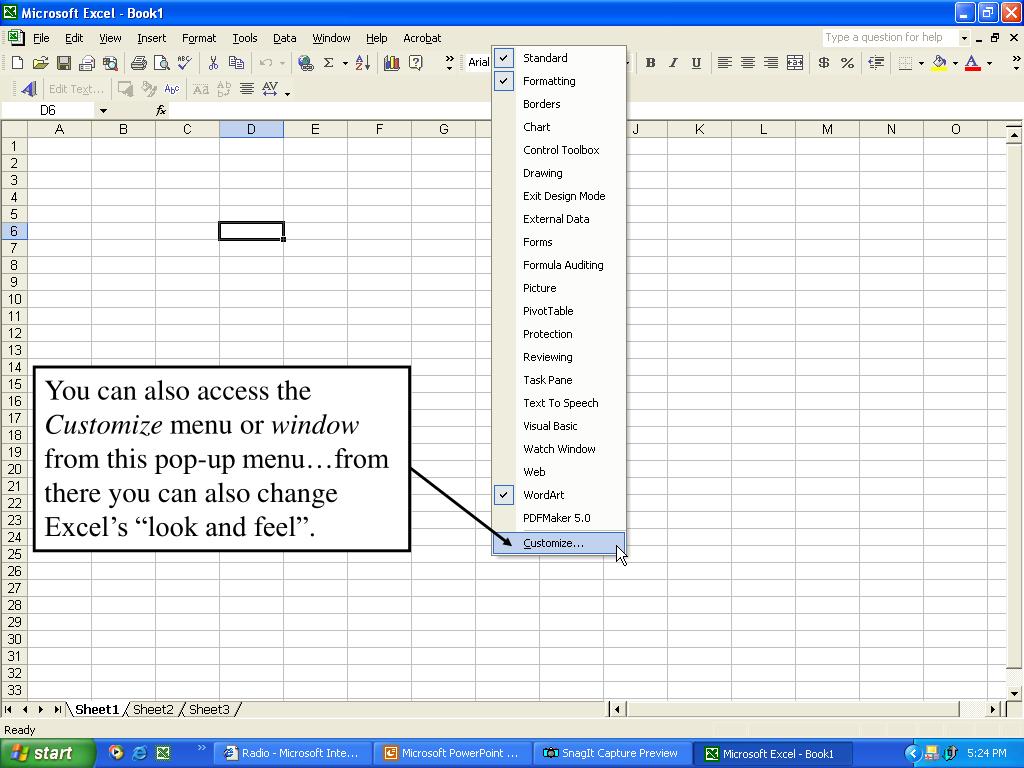This screenshot has width=1024, height=768.
Task: Save the workbook with the floppy icon
Action: point(63,63)
